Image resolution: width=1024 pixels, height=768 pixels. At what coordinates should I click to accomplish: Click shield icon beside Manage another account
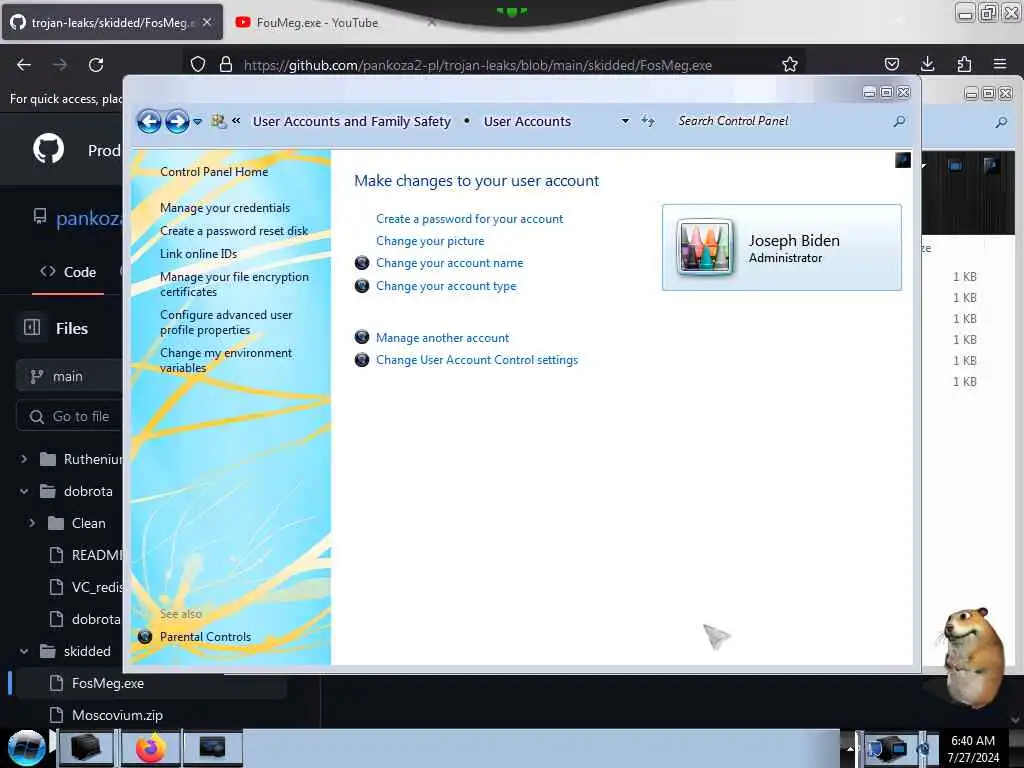362,337
